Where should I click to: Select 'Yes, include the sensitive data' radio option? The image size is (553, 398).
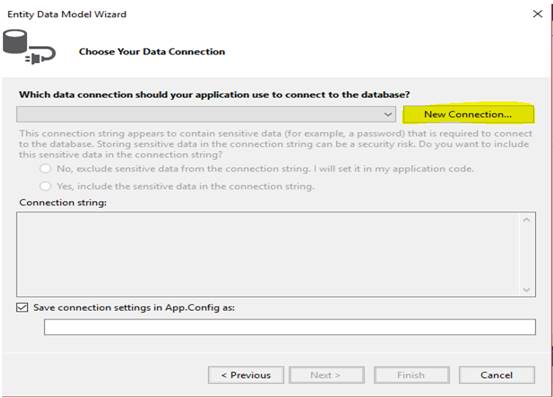tap(45, 186)
